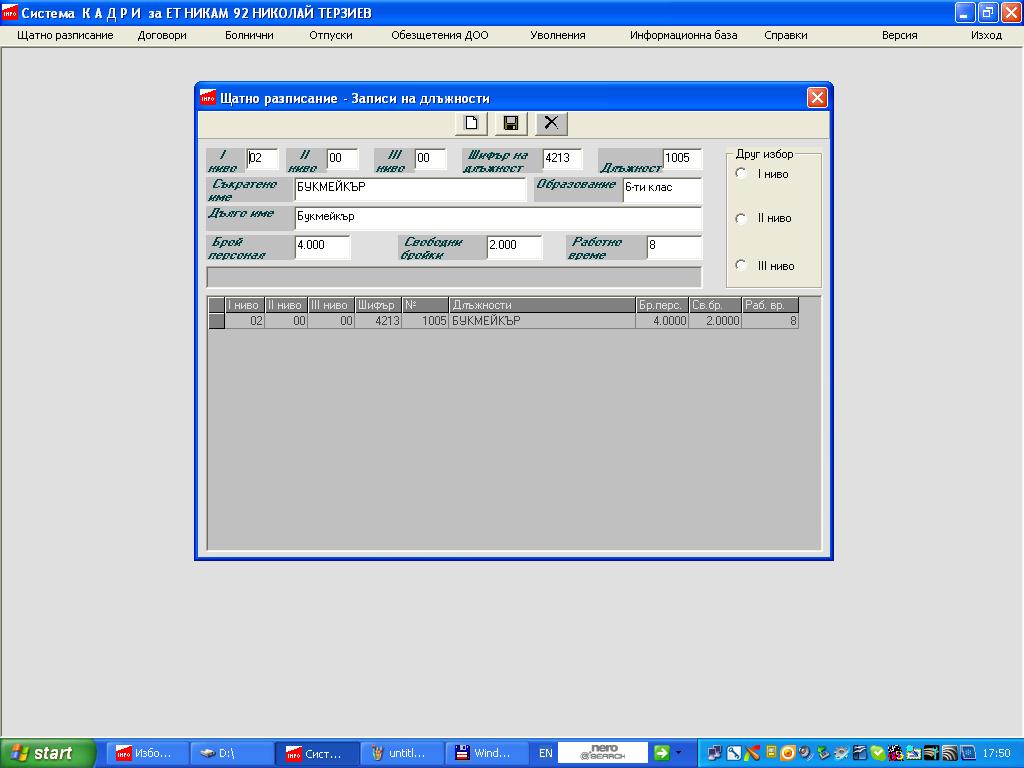The height and width of the screenshot is (768, 1024).
Task: Open the 'Информационна база' menu
Action: (x=684, y=35)
